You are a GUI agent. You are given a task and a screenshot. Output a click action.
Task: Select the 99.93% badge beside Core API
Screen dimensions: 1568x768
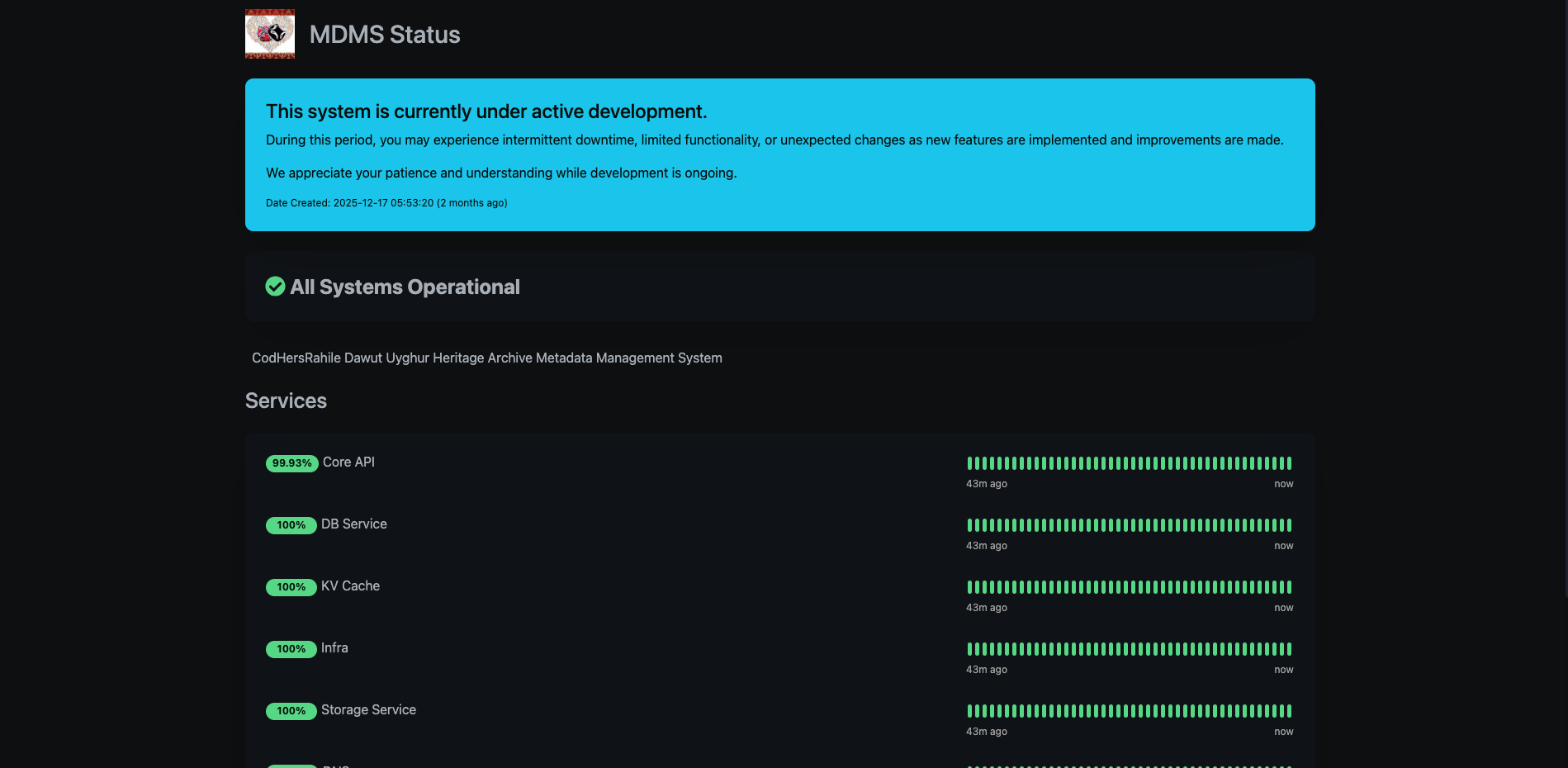(291, 463)
